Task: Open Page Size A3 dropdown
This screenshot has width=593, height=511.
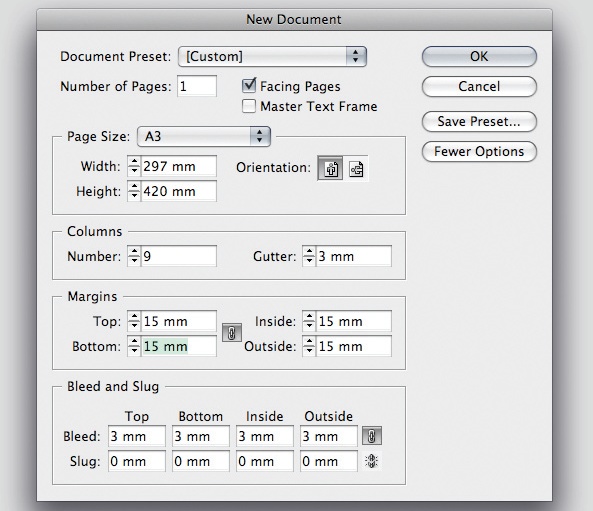Action: pos(204,136)
